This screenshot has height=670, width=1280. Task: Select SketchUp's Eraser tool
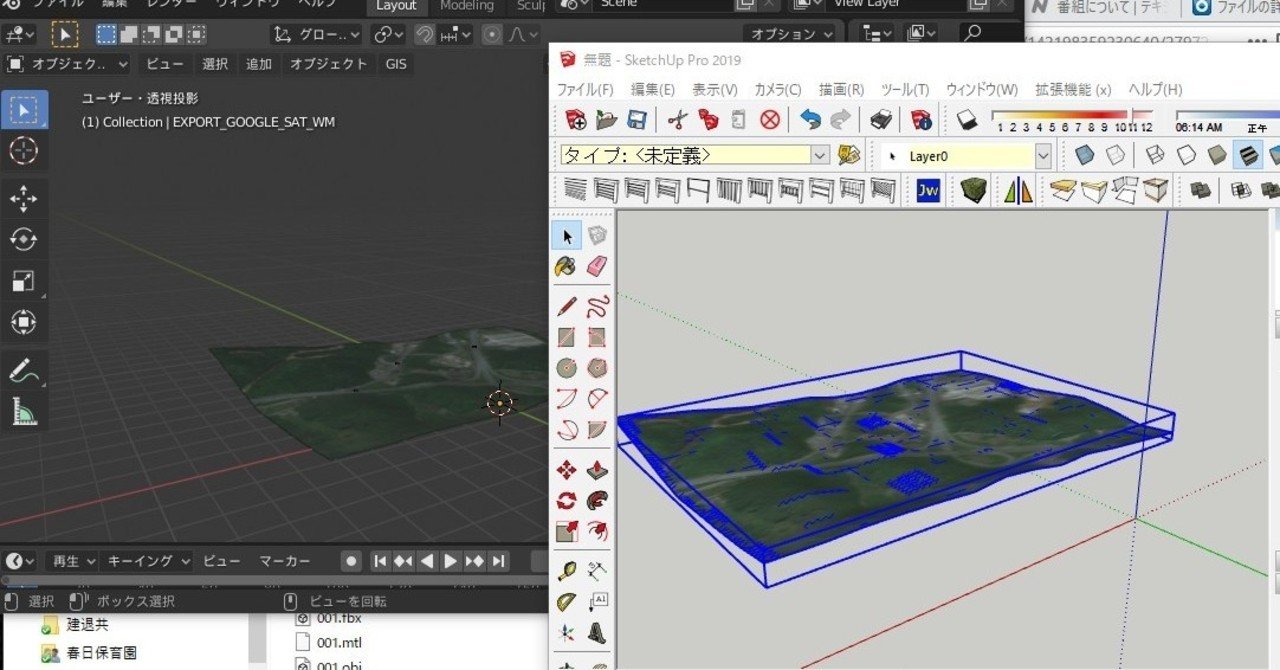[596, 266]
